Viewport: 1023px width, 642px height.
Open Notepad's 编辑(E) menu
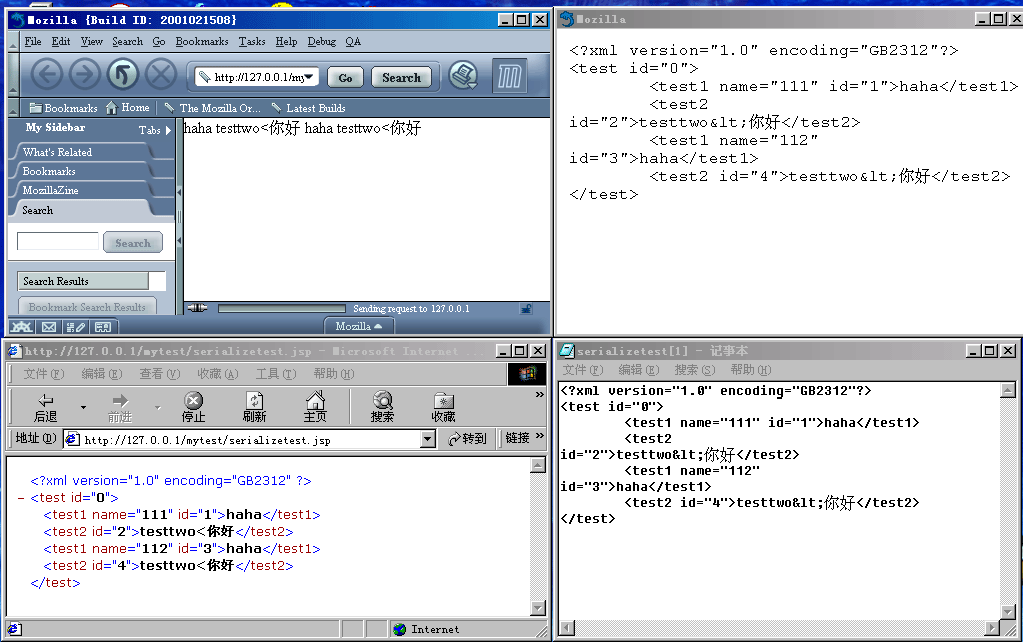coord(639,370)
